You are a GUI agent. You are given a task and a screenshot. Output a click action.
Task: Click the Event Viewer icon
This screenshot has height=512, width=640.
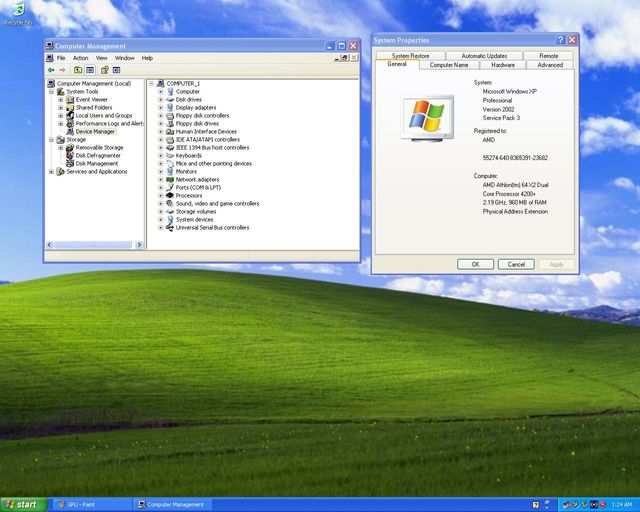click(x=70, y=100)
